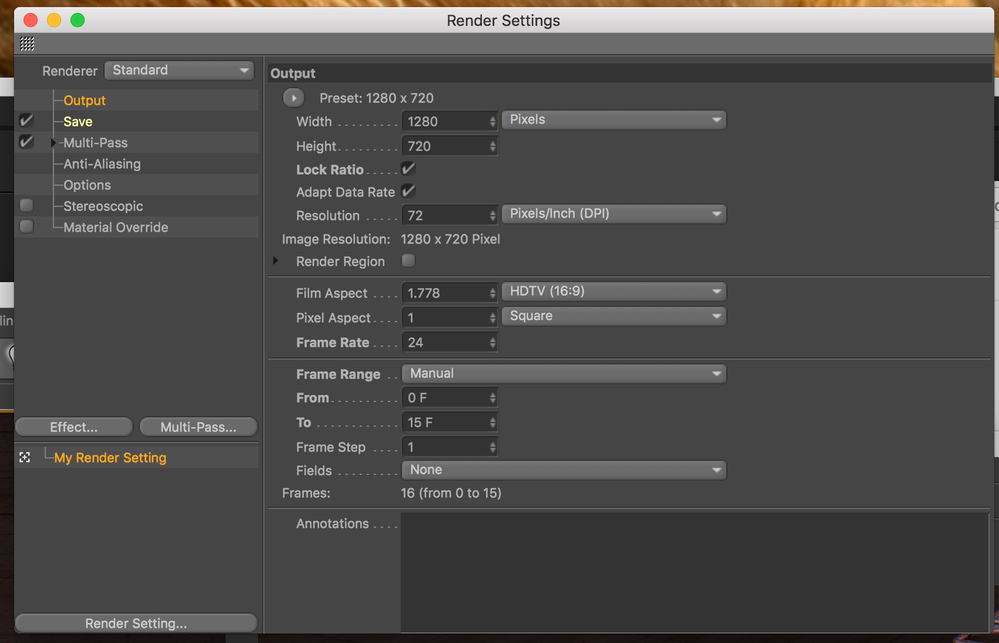Expand the Multi-Pass tree arrow
The width and height of the screenshot is (999, 643).
coord(54,143)
